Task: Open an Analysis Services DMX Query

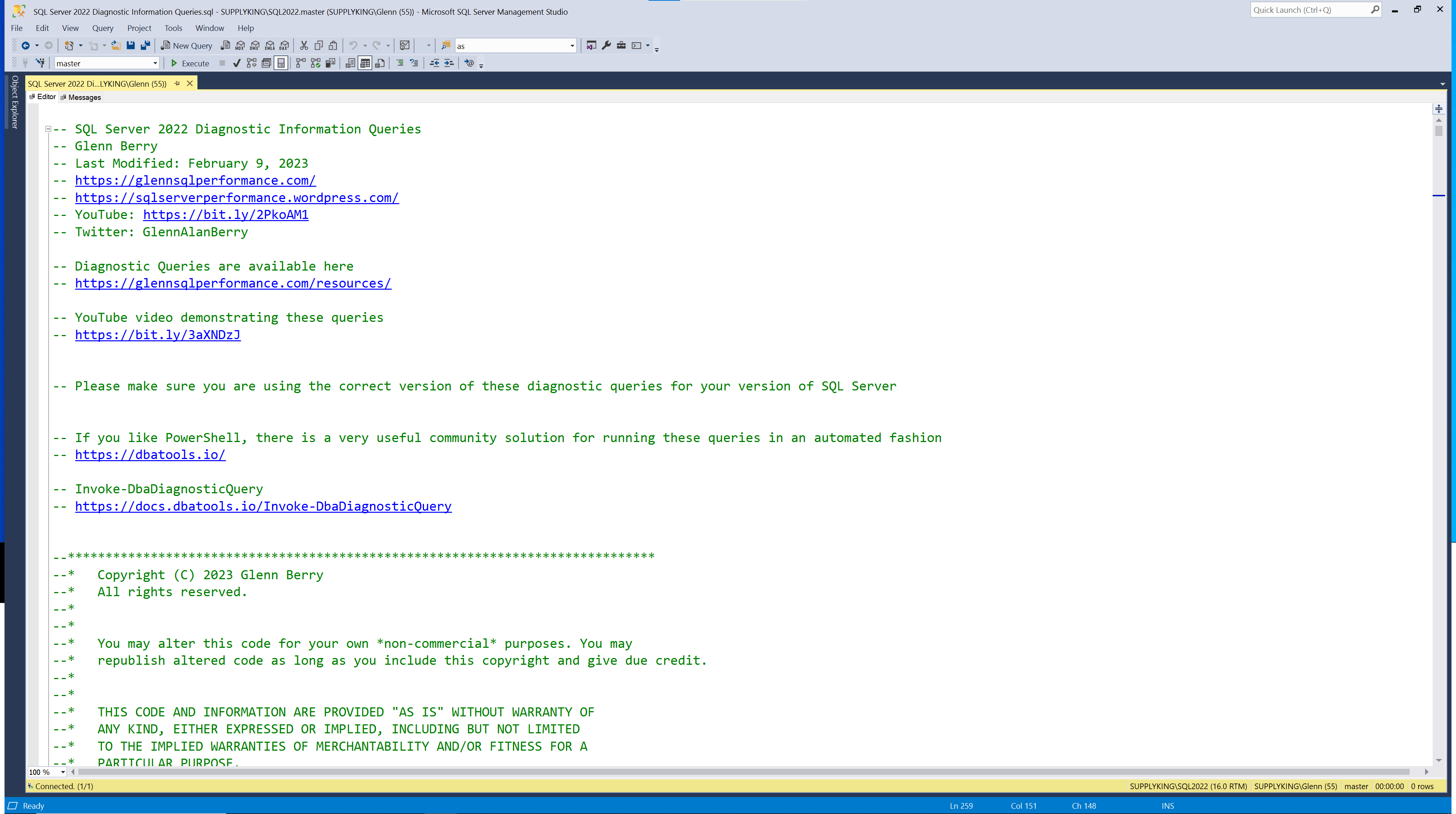Action: coord(255,46)
